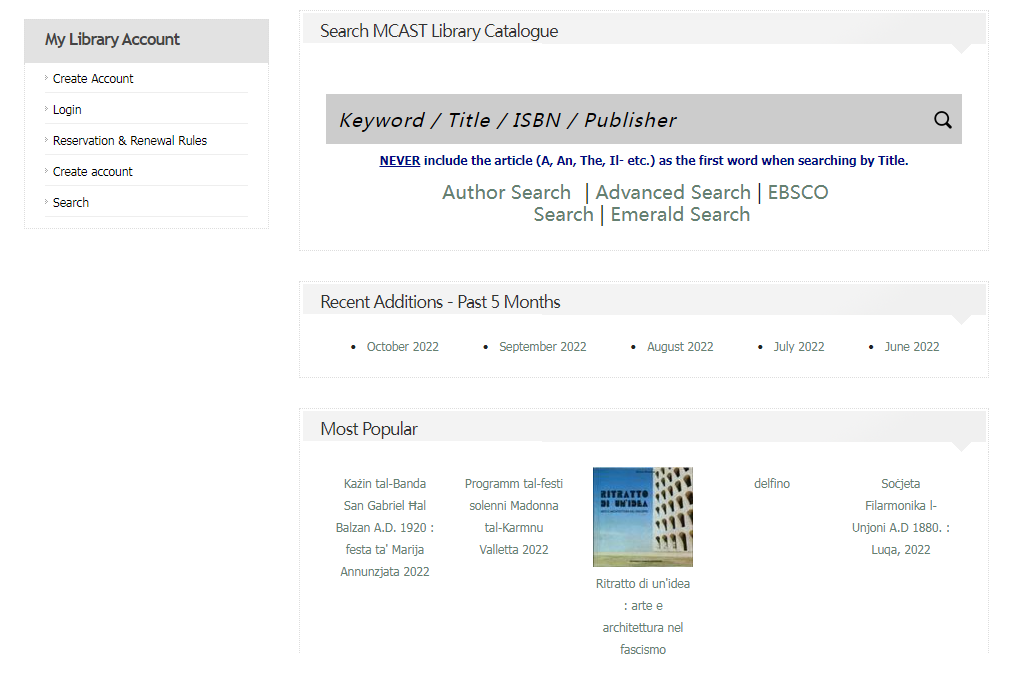View July 2022 recent additions
This screenshot has height=696, width=1013.
[x=798, y=346]
